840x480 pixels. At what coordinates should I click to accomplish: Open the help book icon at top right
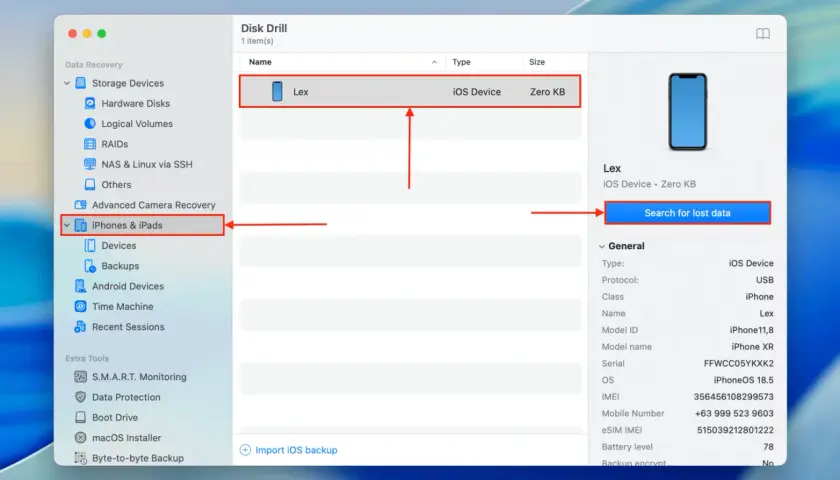coord(763,34)
